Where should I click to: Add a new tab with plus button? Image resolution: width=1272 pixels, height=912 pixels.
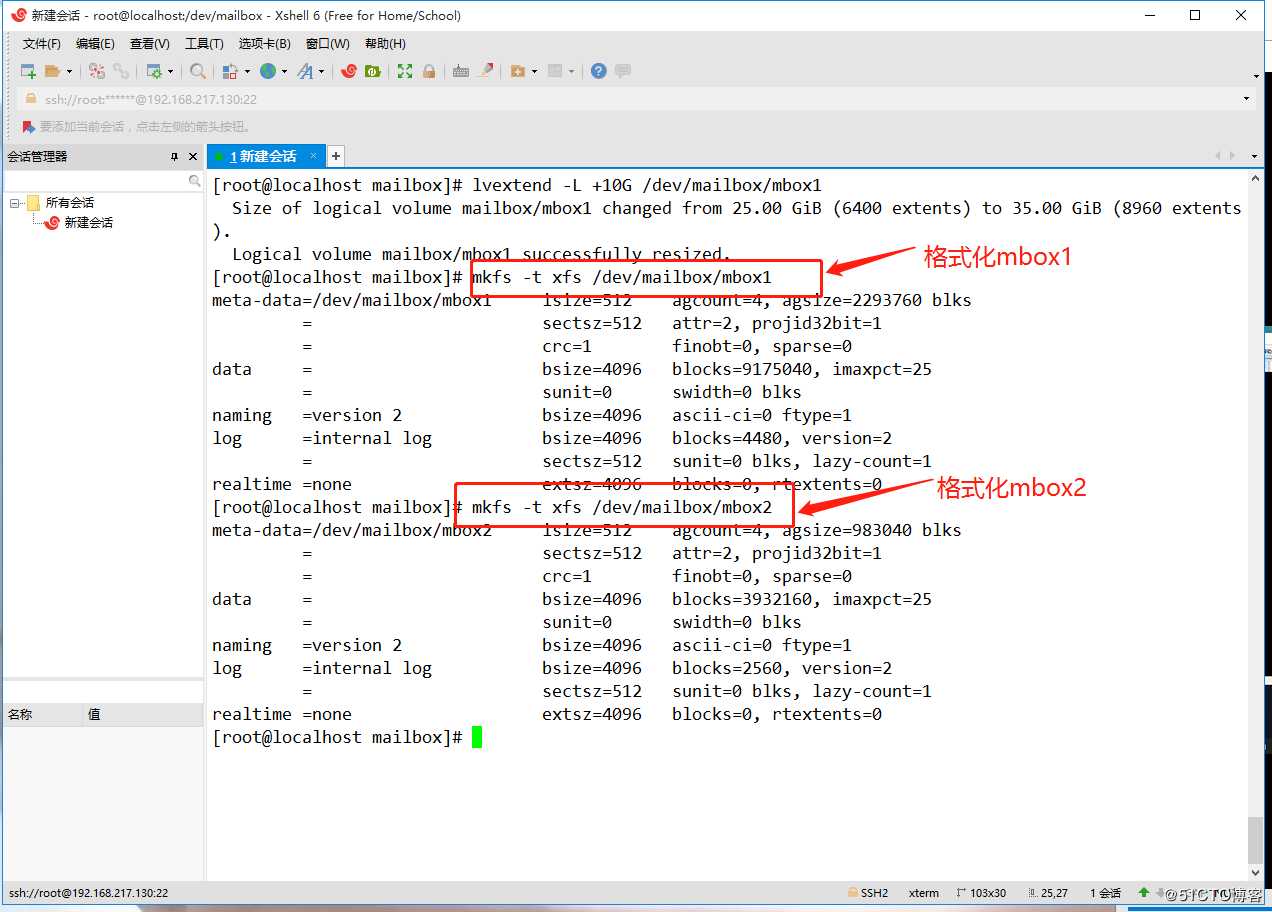pyautogui.click(x=336, y=156)
